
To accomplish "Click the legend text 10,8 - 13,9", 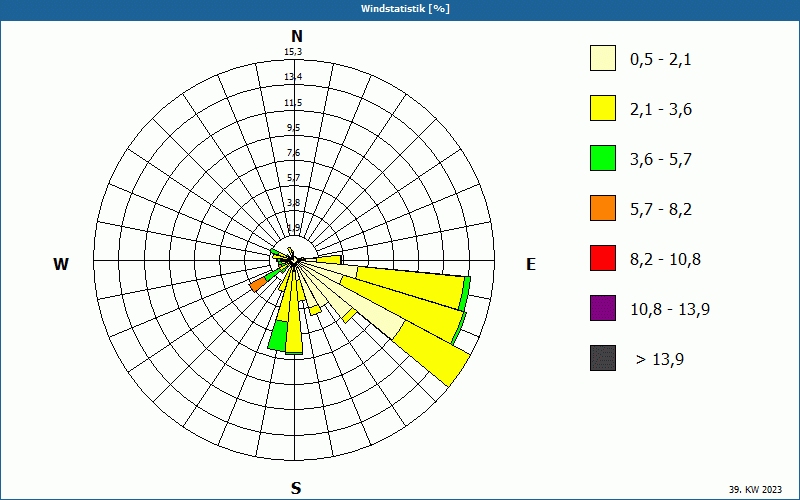I will point(670,310).
